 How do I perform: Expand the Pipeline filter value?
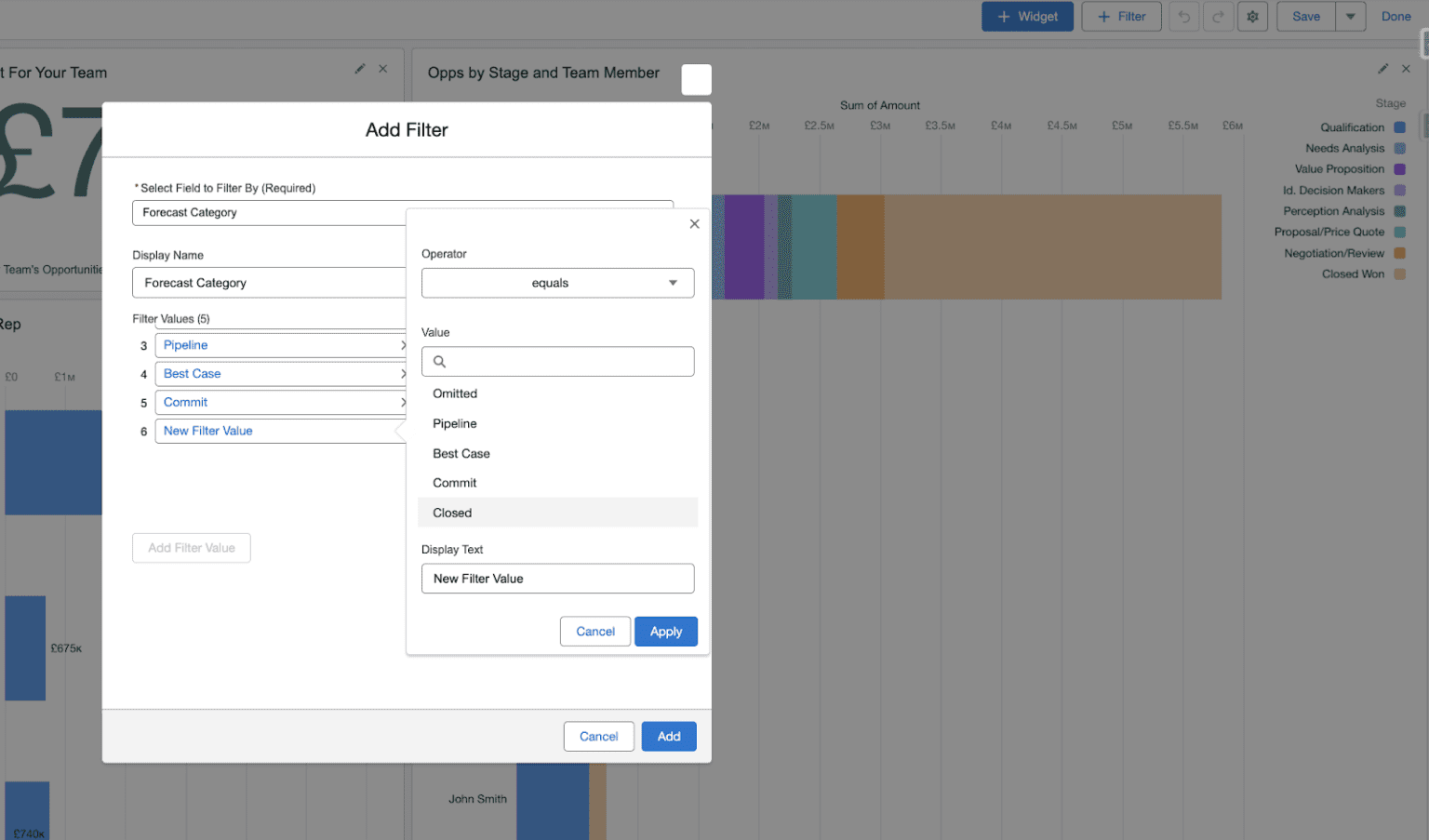coord(281,345)
